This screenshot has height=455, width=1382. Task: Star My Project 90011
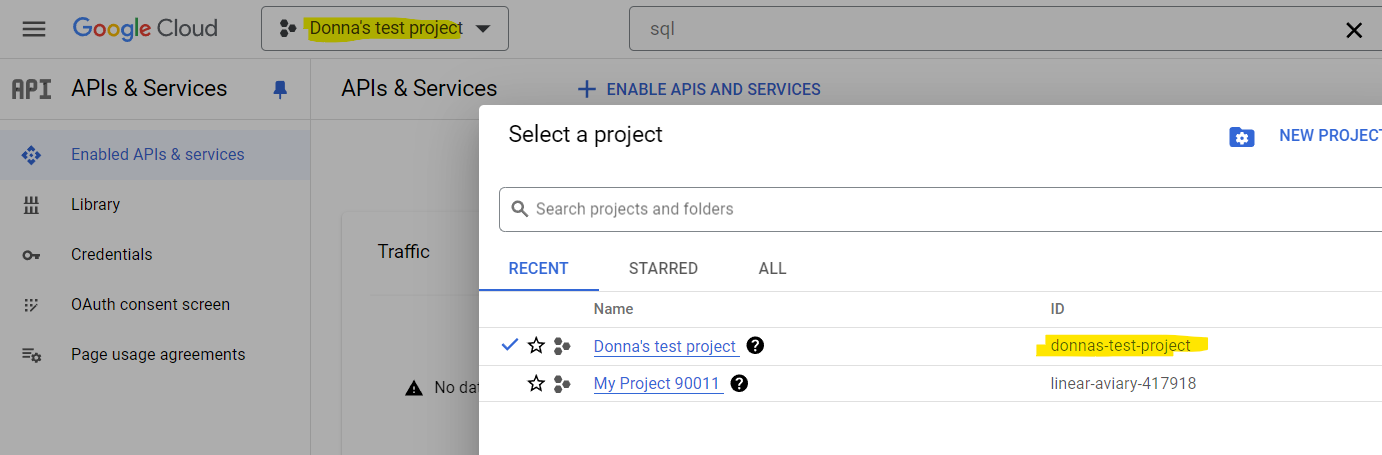tap(536, 383)
